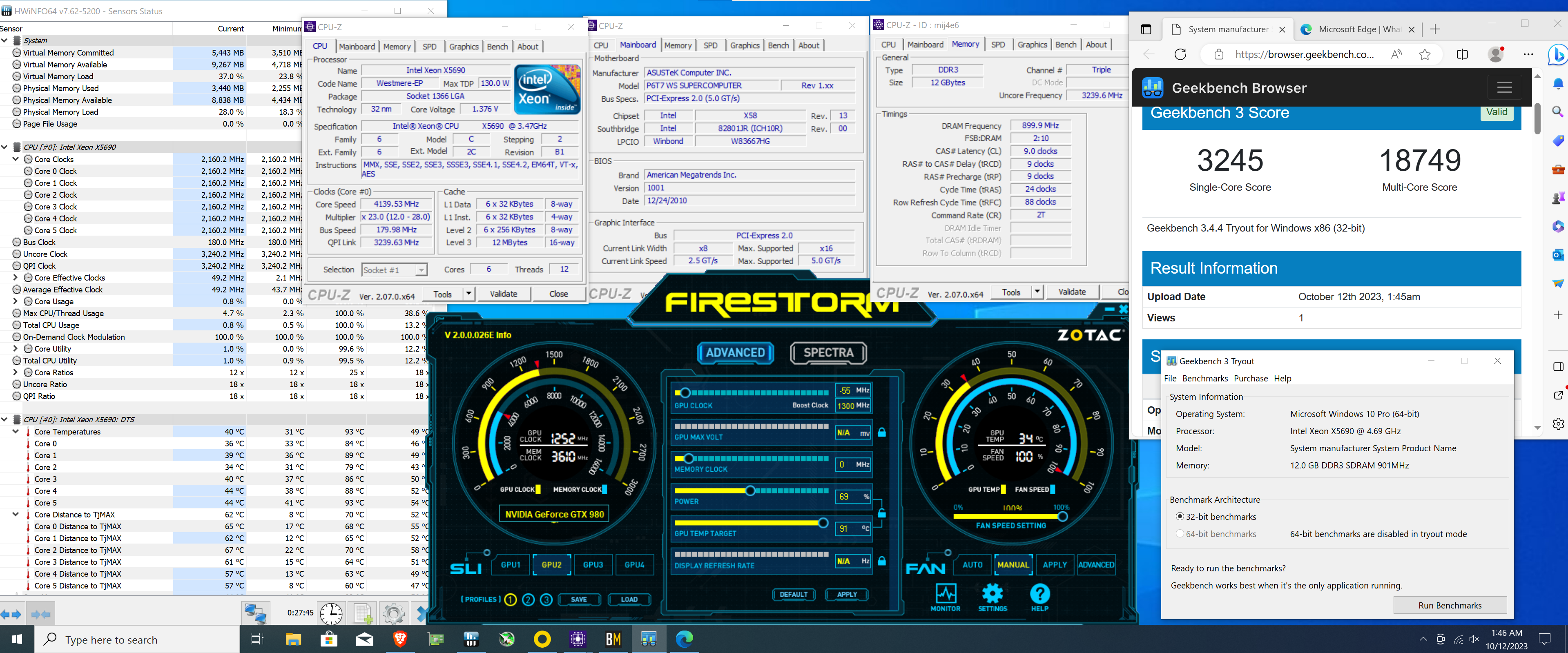Collapse Core Clocks tree node
The height and width of the screenshot is (653, 1568).
16,159
